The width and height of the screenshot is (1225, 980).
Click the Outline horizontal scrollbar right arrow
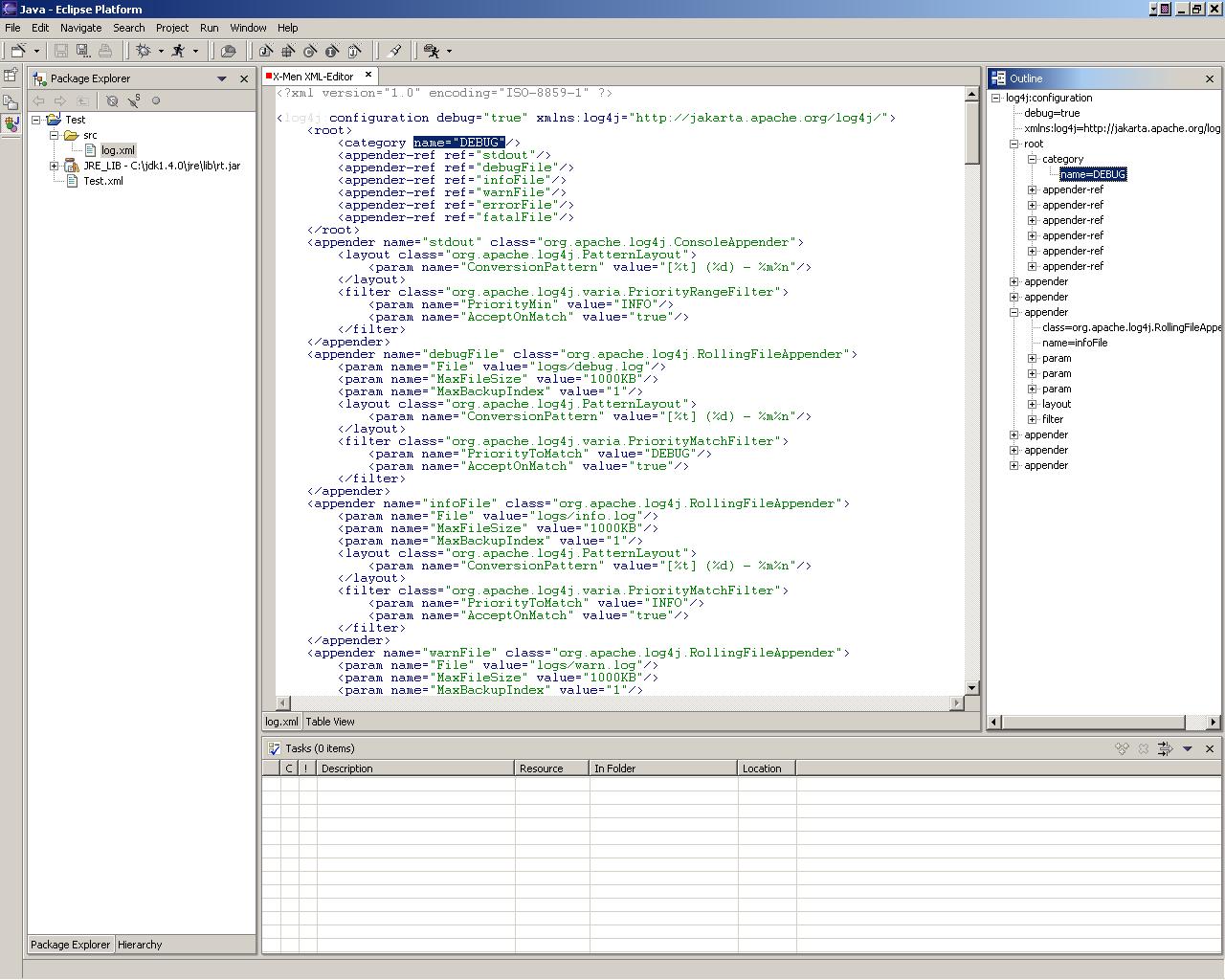coord(1213,722)
